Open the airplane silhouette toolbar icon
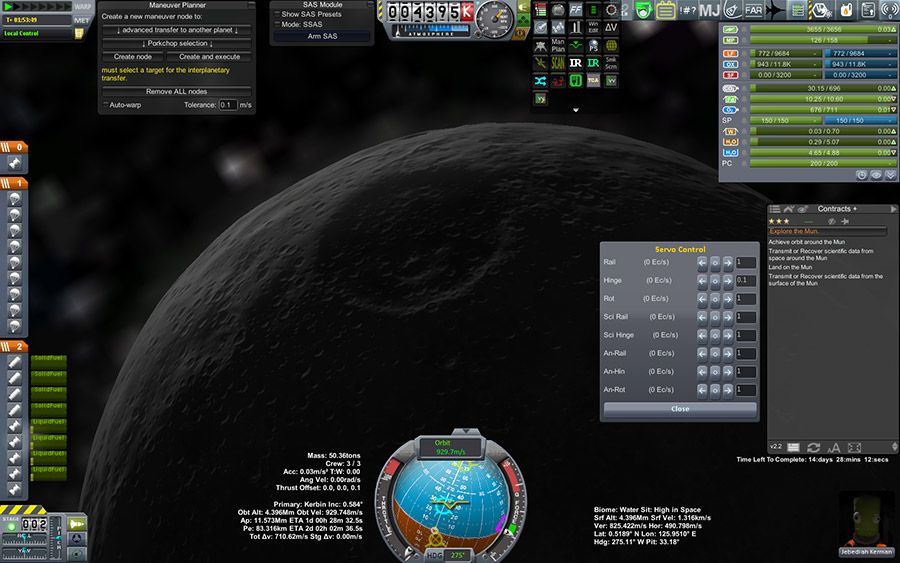Screen dimensions: 900x563 tap(775, 10)
